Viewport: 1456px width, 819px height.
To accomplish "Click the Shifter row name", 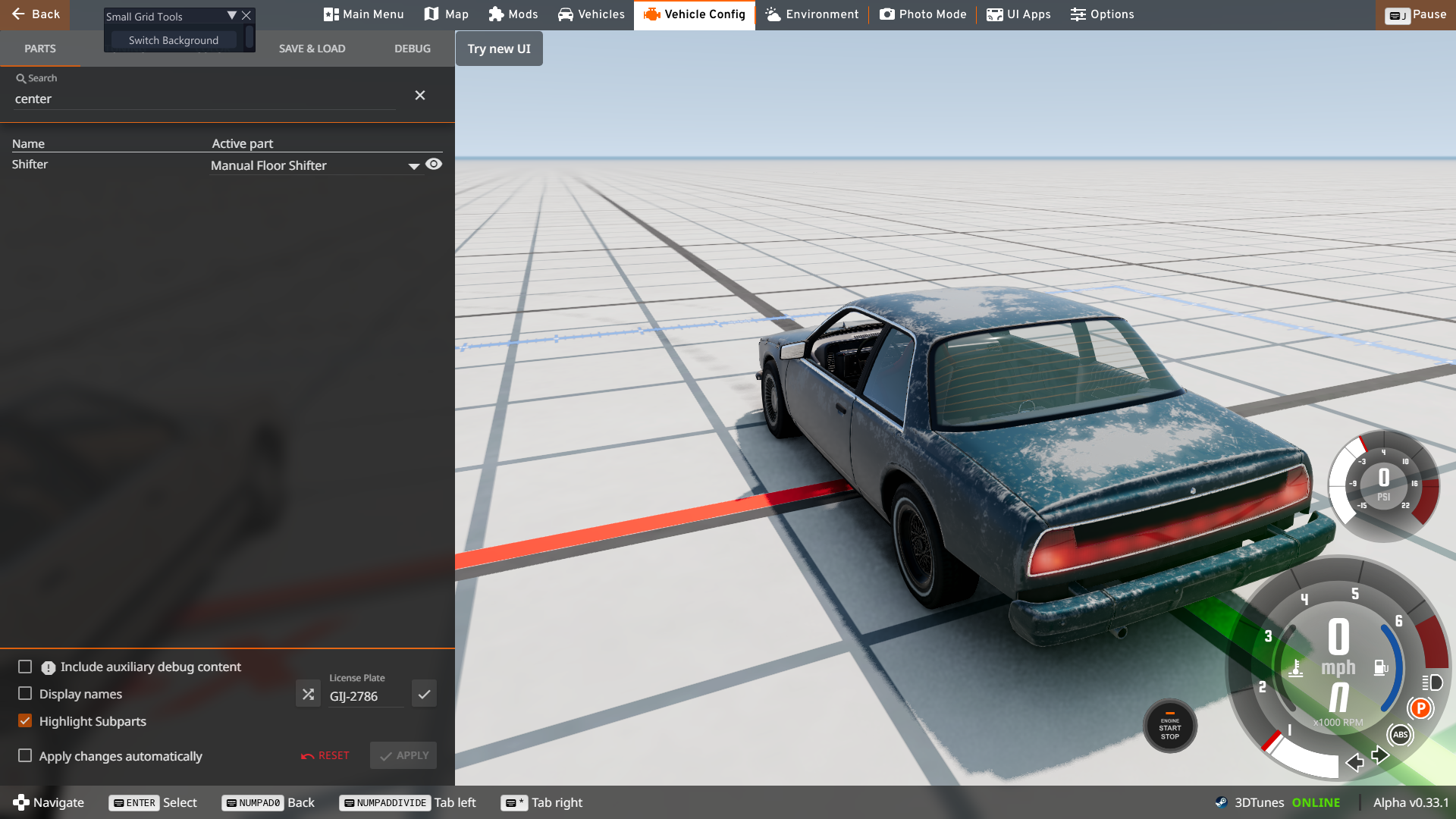I will click(x=30, y=165).
